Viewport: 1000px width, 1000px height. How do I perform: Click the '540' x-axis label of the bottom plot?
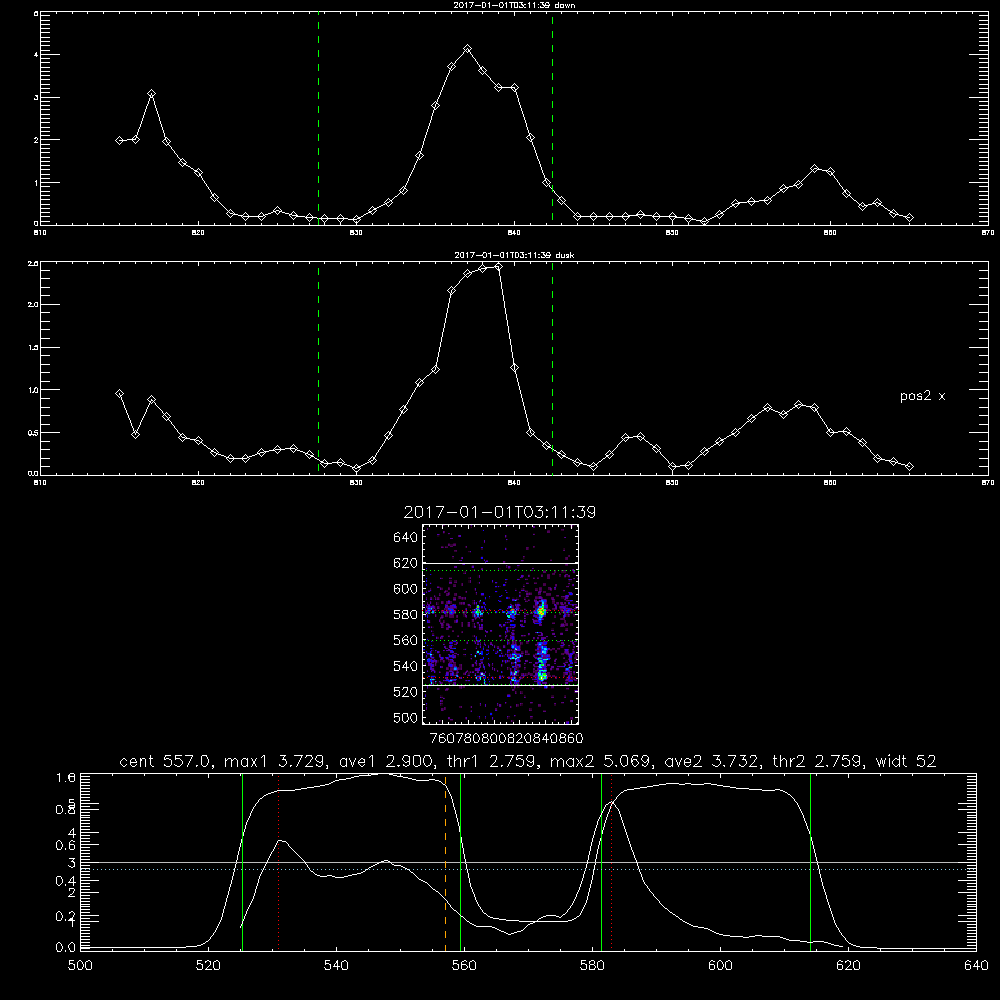[x=336, y=966]
